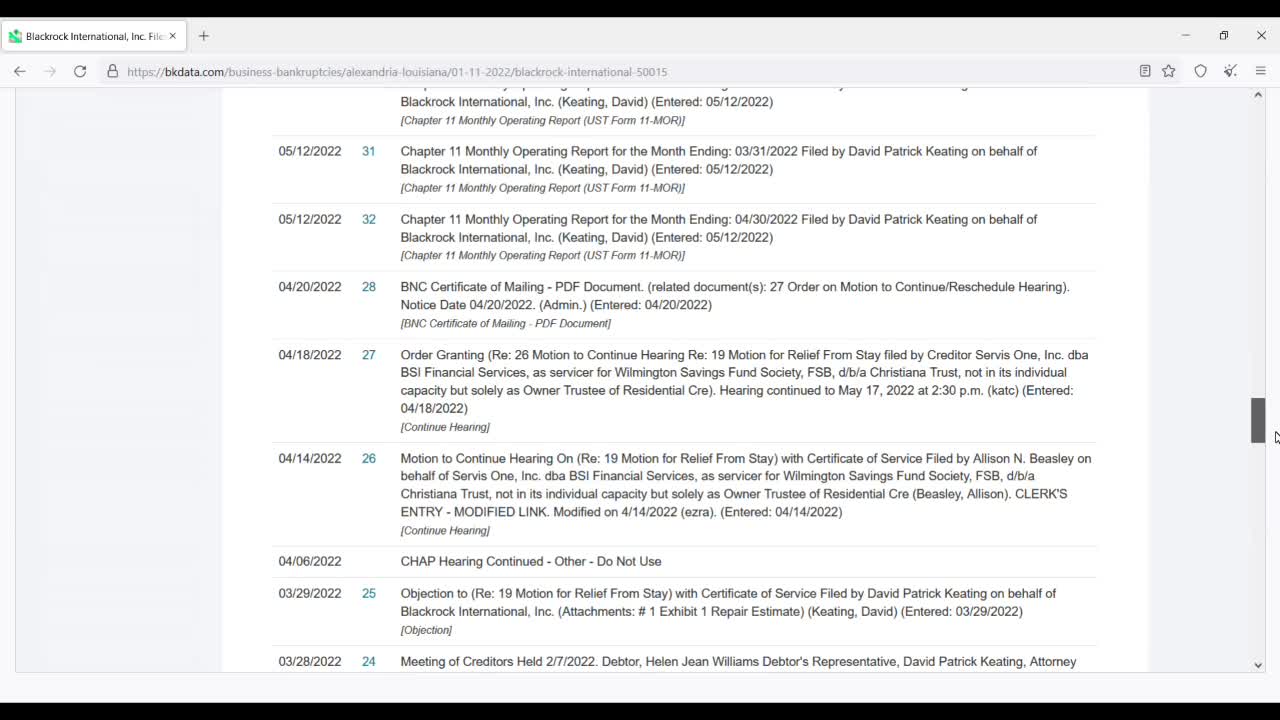Click 'Meeting of Creditors Held 2/7/2022' text
The image size is (1280, 720).
pyautogui.click(x=498, y=661)
